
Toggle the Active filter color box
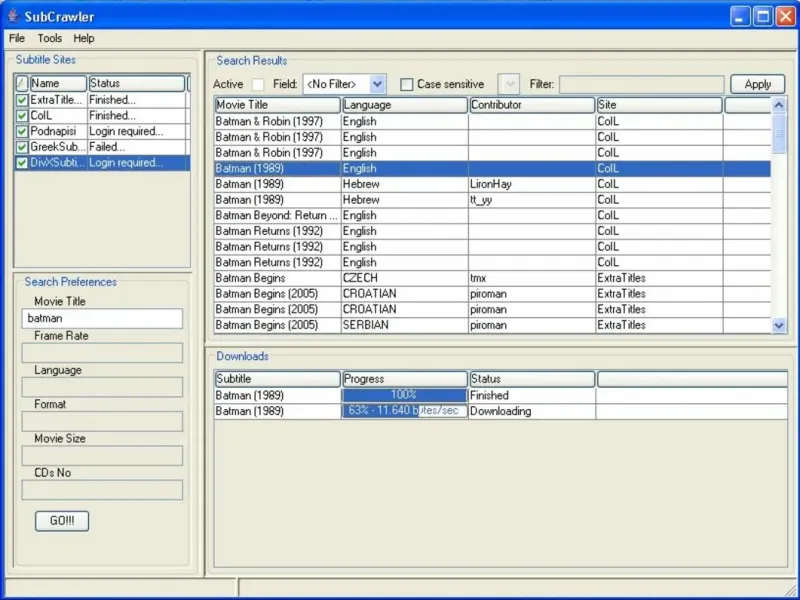coord(258,85)
